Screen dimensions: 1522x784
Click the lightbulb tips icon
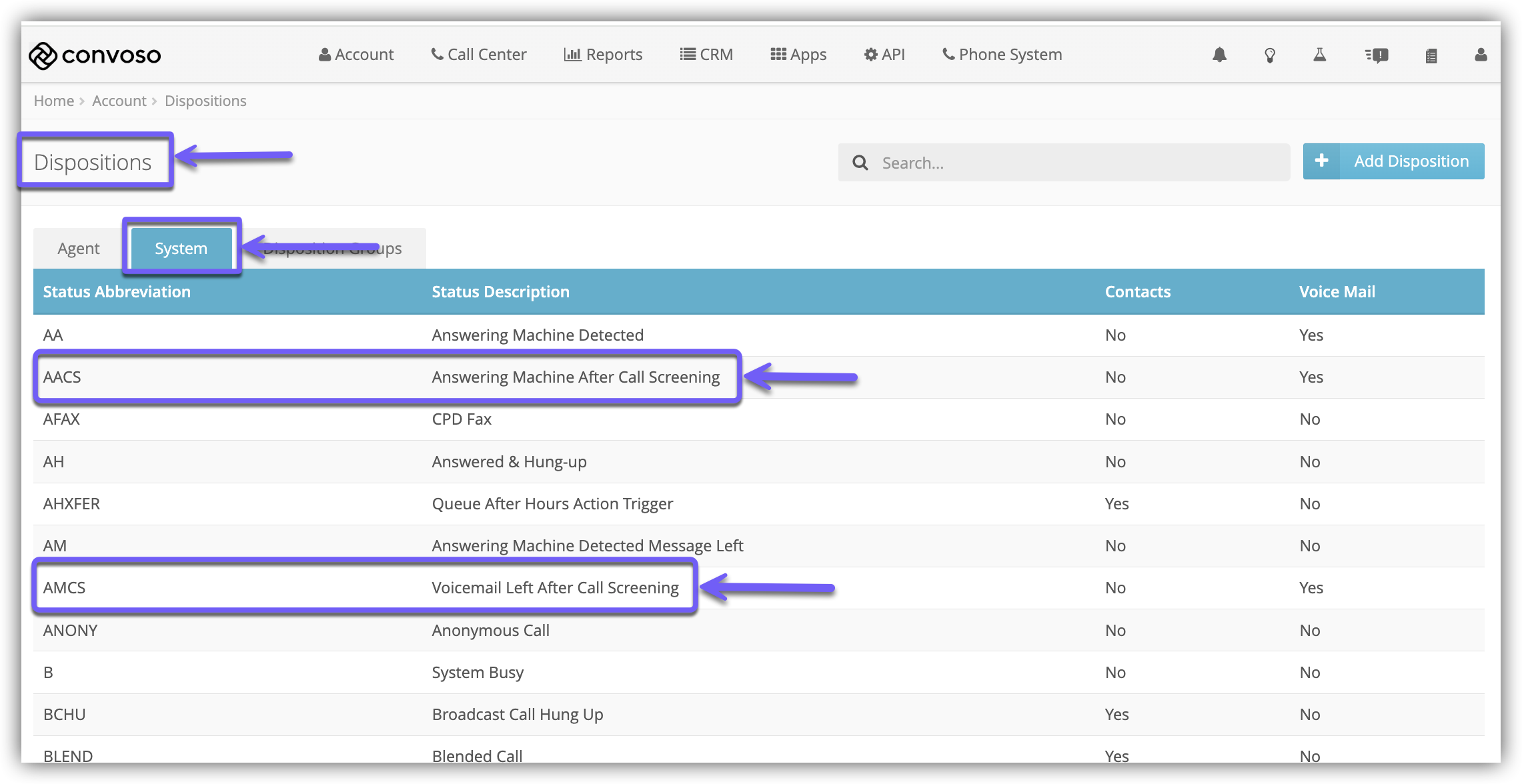click(1270, 55)
